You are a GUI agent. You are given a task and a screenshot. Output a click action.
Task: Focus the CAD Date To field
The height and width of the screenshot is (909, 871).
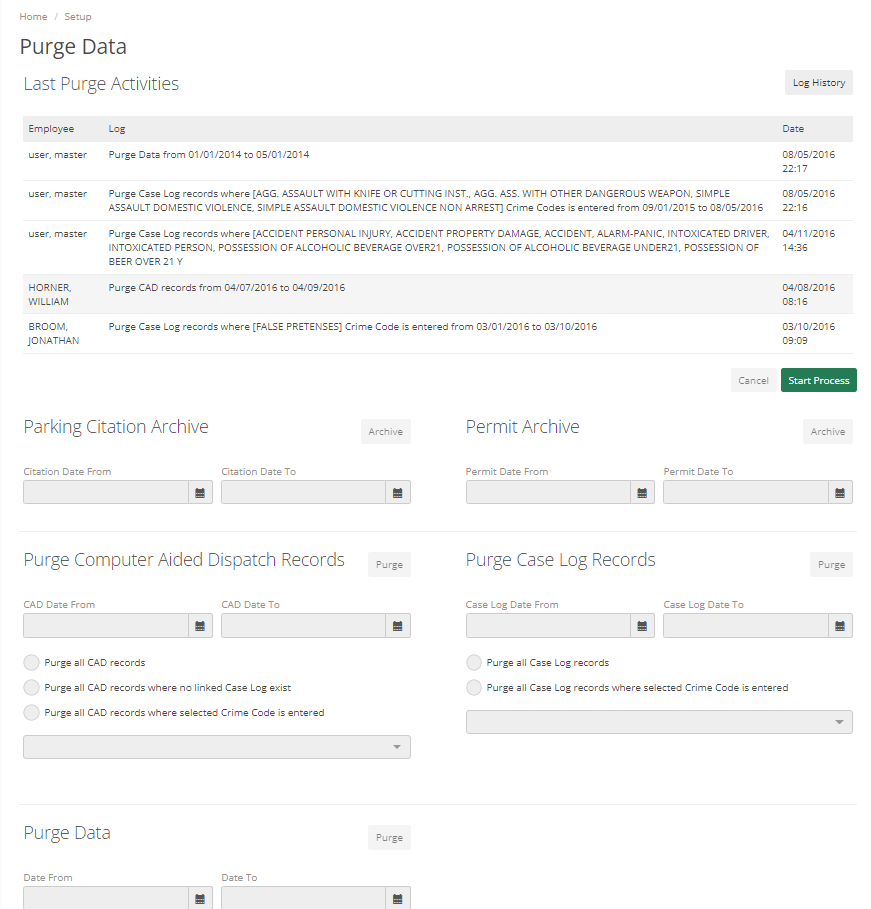[303, 626]
